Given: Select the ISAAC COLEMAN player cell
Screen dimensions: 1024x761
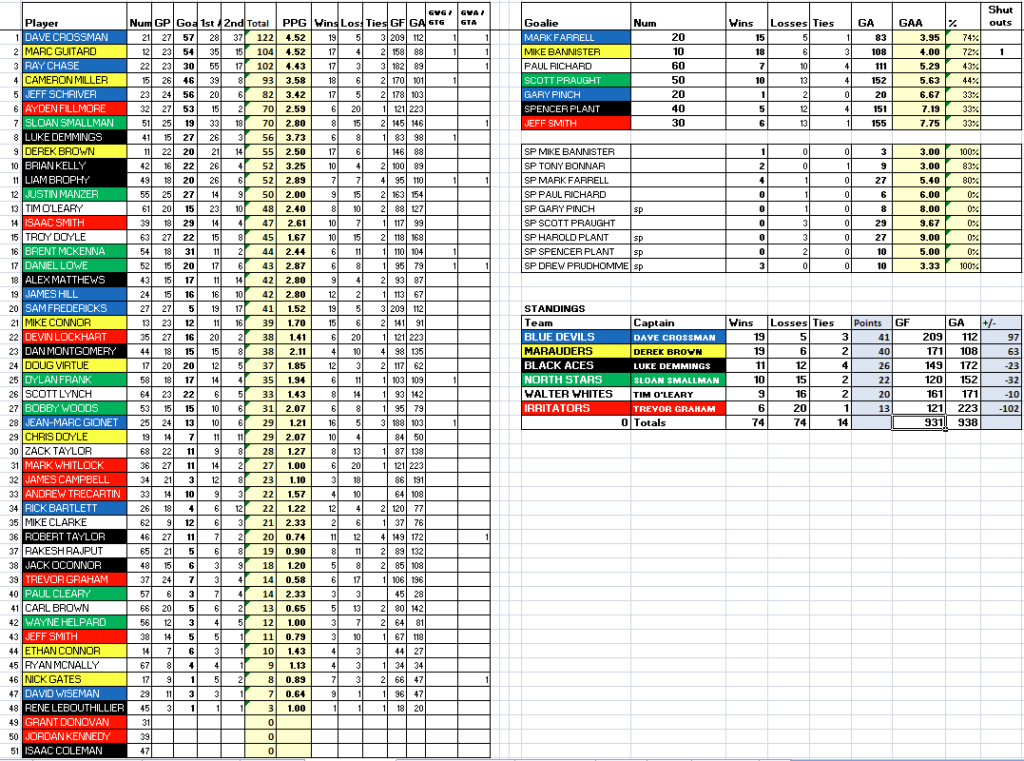Looking at the screenshot, I should (x=72, y=750).
